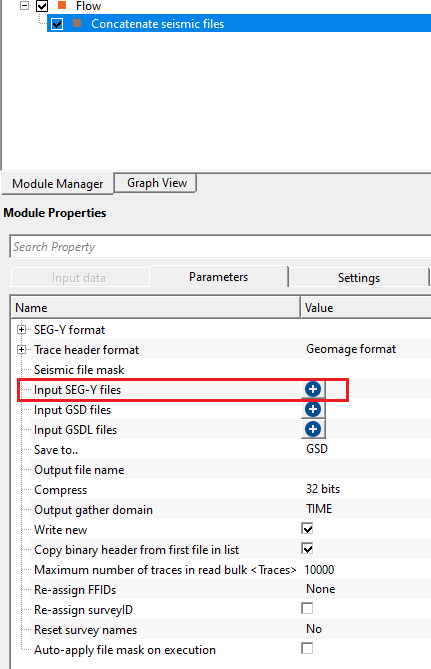Uncheck the Flow checkbox in tree
The width and height of the screenshot is (431, 669).
point(42,6)
